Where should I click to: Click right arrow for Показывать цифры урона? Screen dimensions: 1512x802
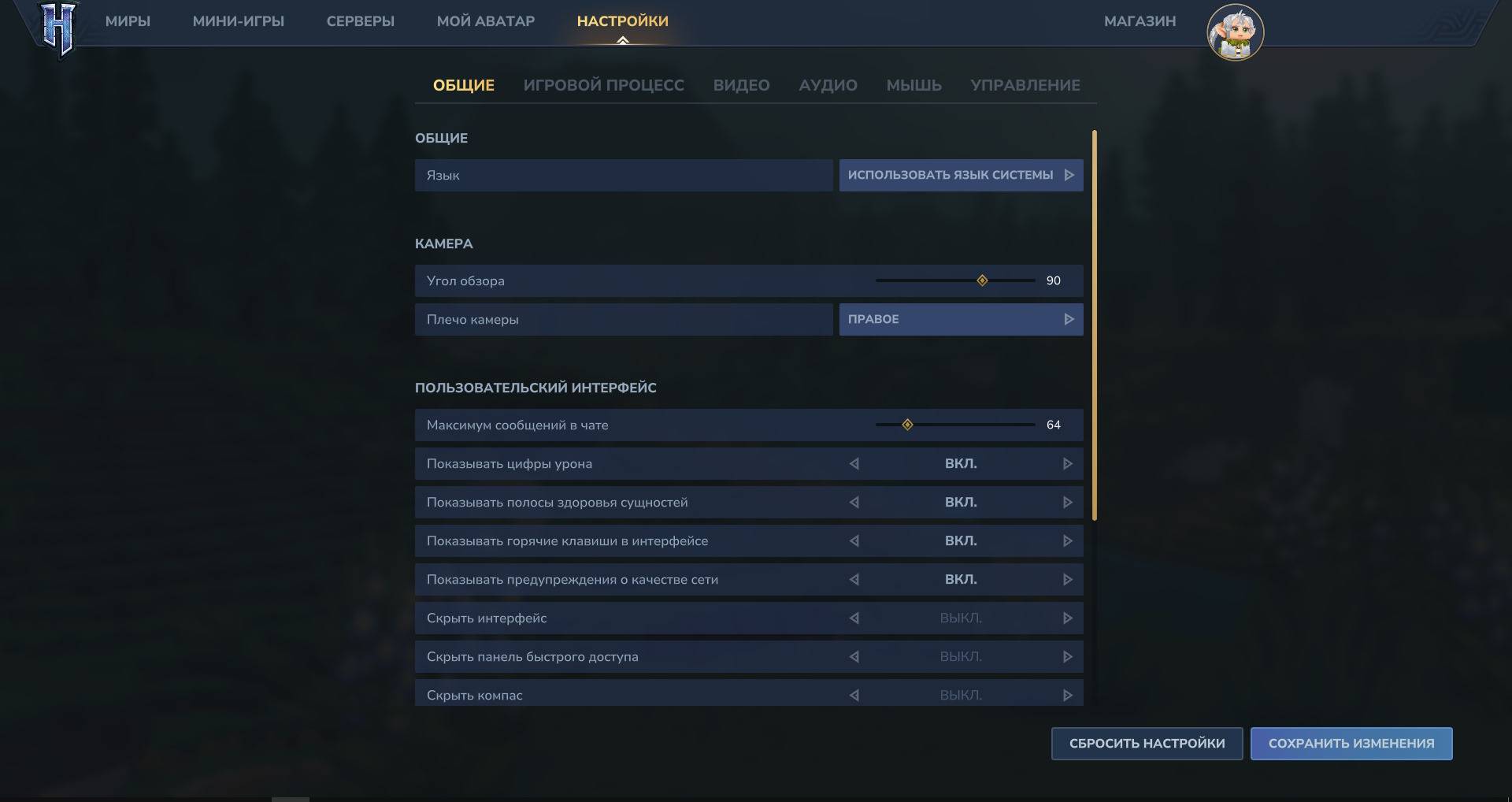click(1067, 464)
